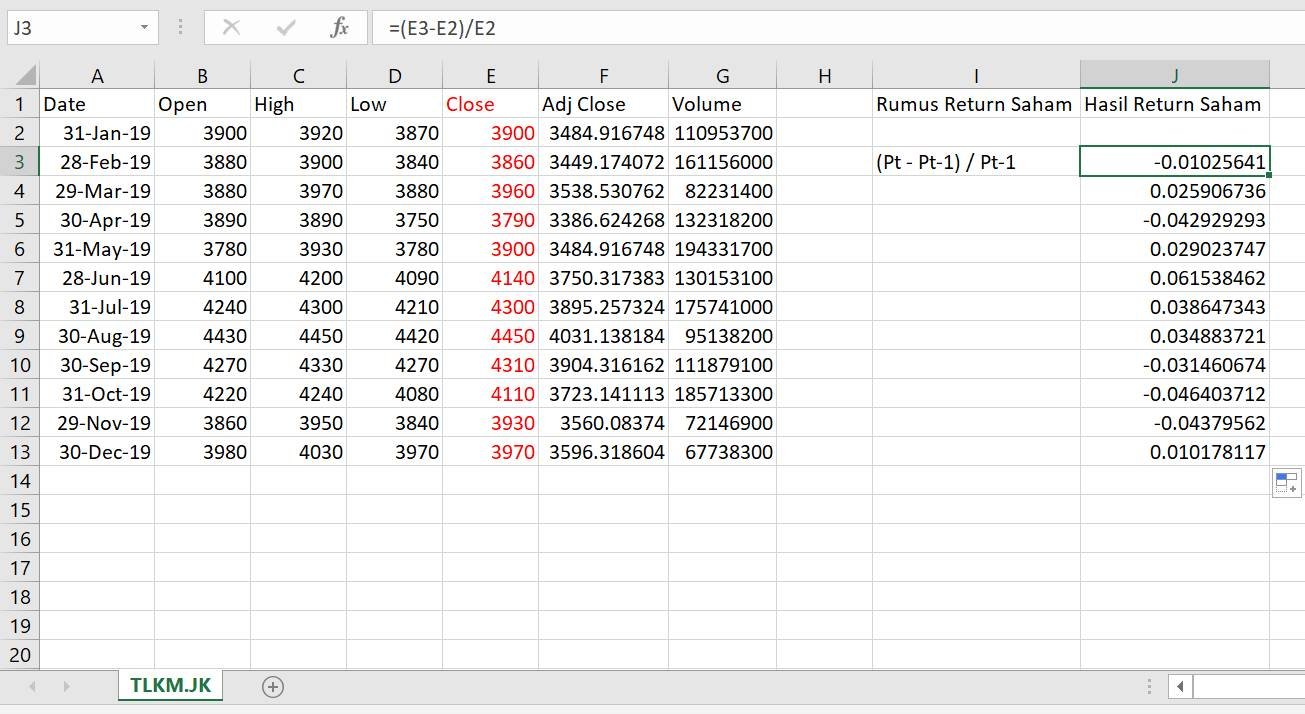Open the Auto Fill Options dropdown

1286,483
